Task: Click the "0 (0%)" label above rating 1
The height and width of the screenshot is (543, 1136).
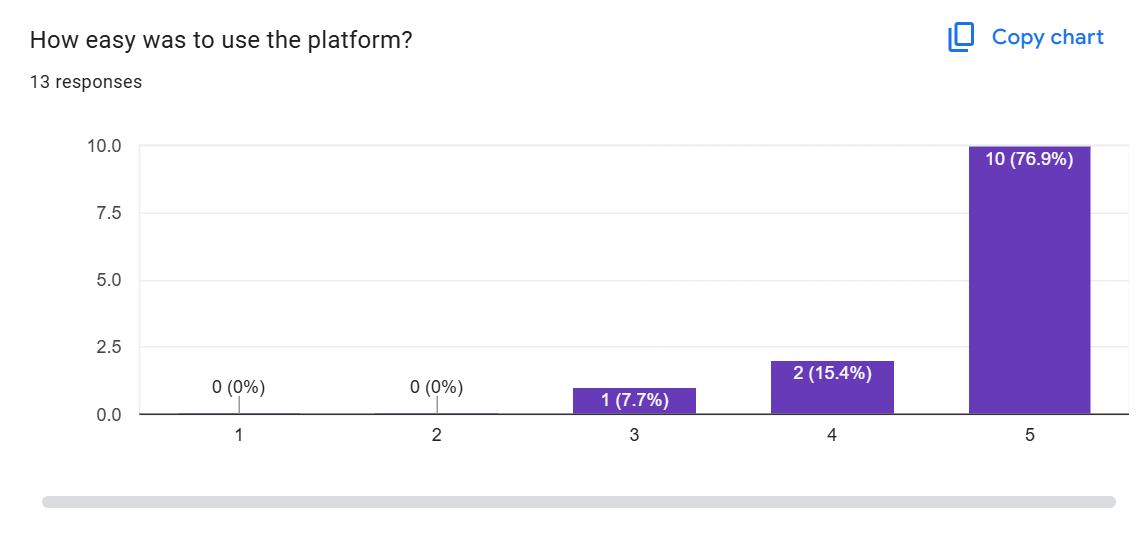Action: [x=239, y=387]
